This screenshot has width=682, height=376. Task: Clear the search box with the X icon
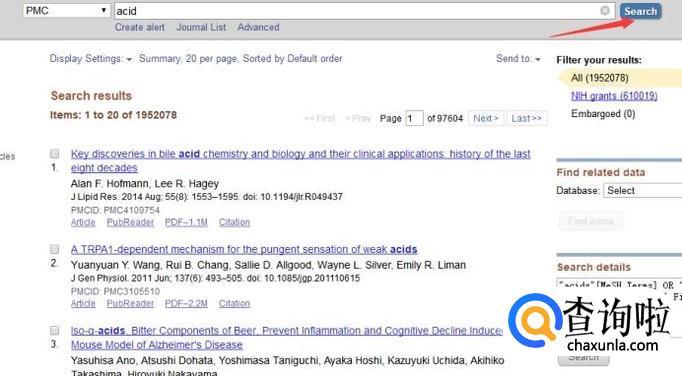point(605,10)
